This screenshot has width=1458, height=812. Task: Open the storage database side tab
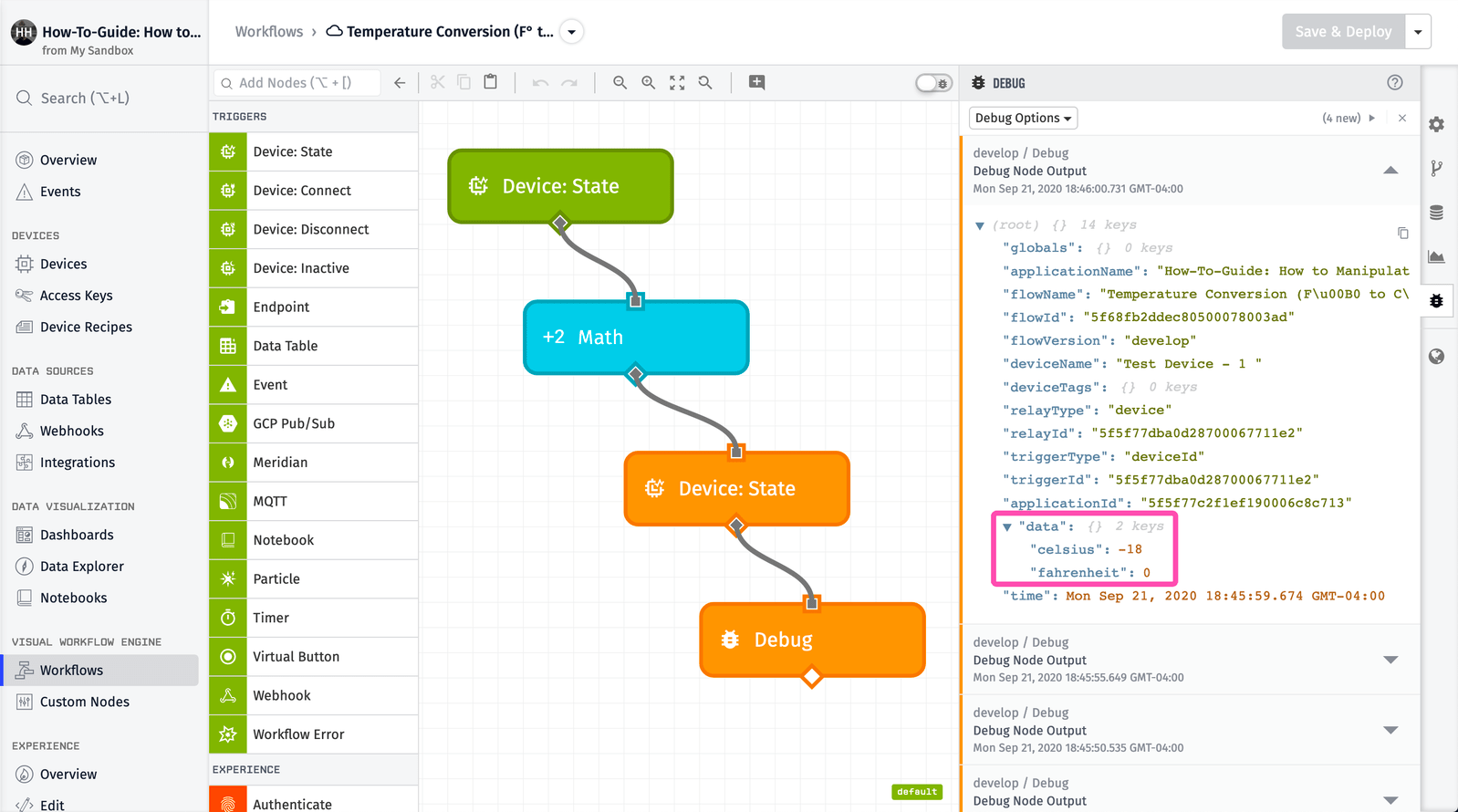[x=1436, y=213]
